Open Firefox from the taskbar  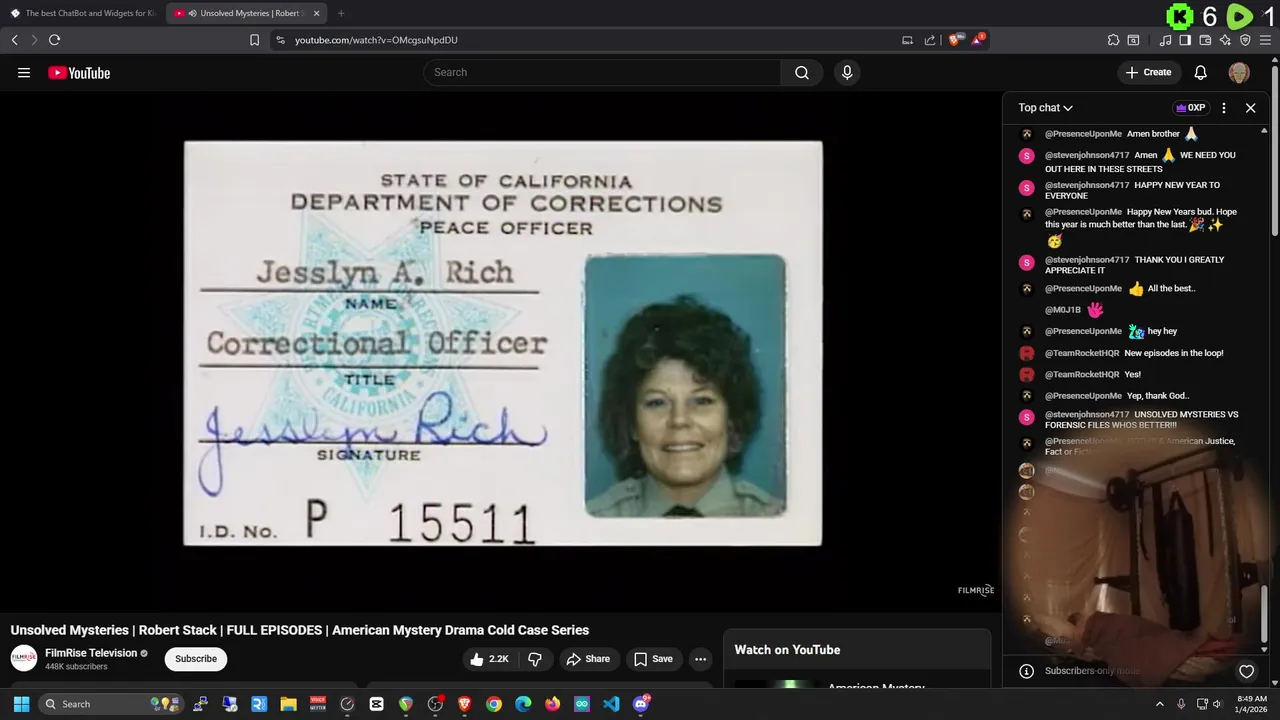click(x=552, y=704)
